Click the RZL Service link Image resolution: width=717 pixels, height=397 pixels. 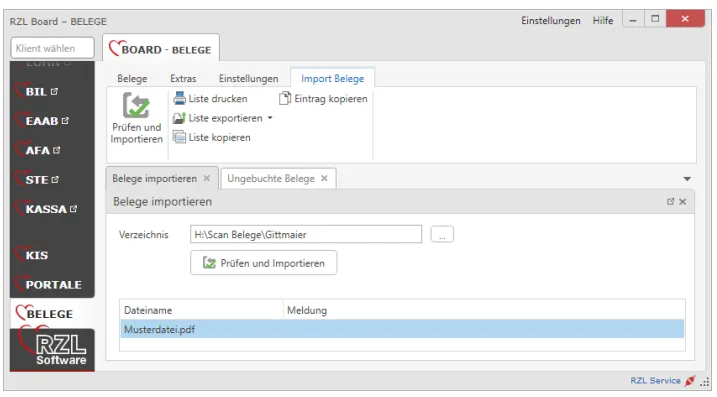point(655,381)
